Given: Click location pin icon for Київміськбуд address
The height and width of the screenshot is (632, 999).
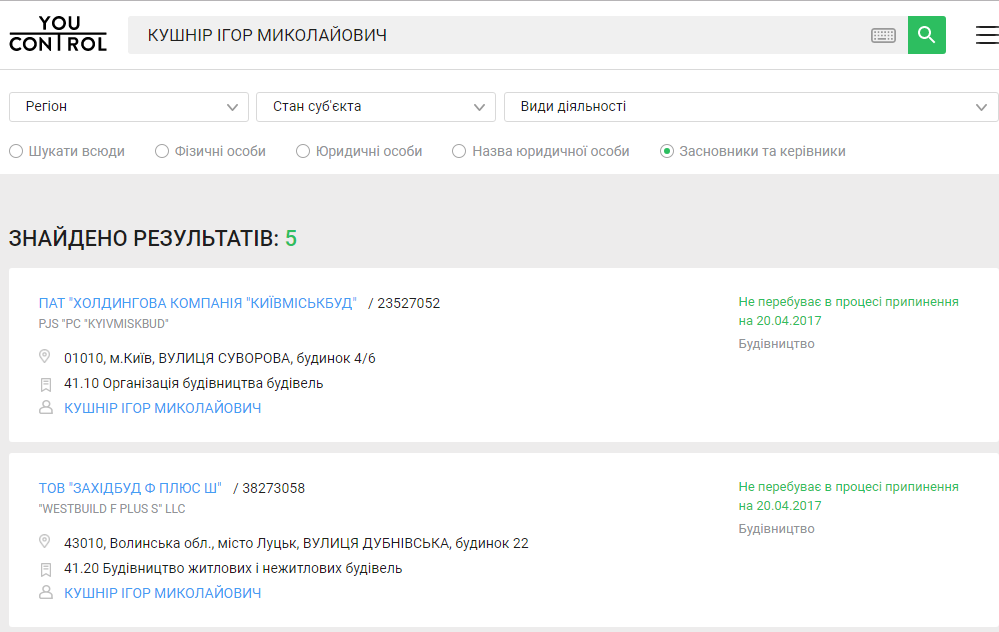Looking at the screenshot, I should pyautogui.click(x=45, y=357).
